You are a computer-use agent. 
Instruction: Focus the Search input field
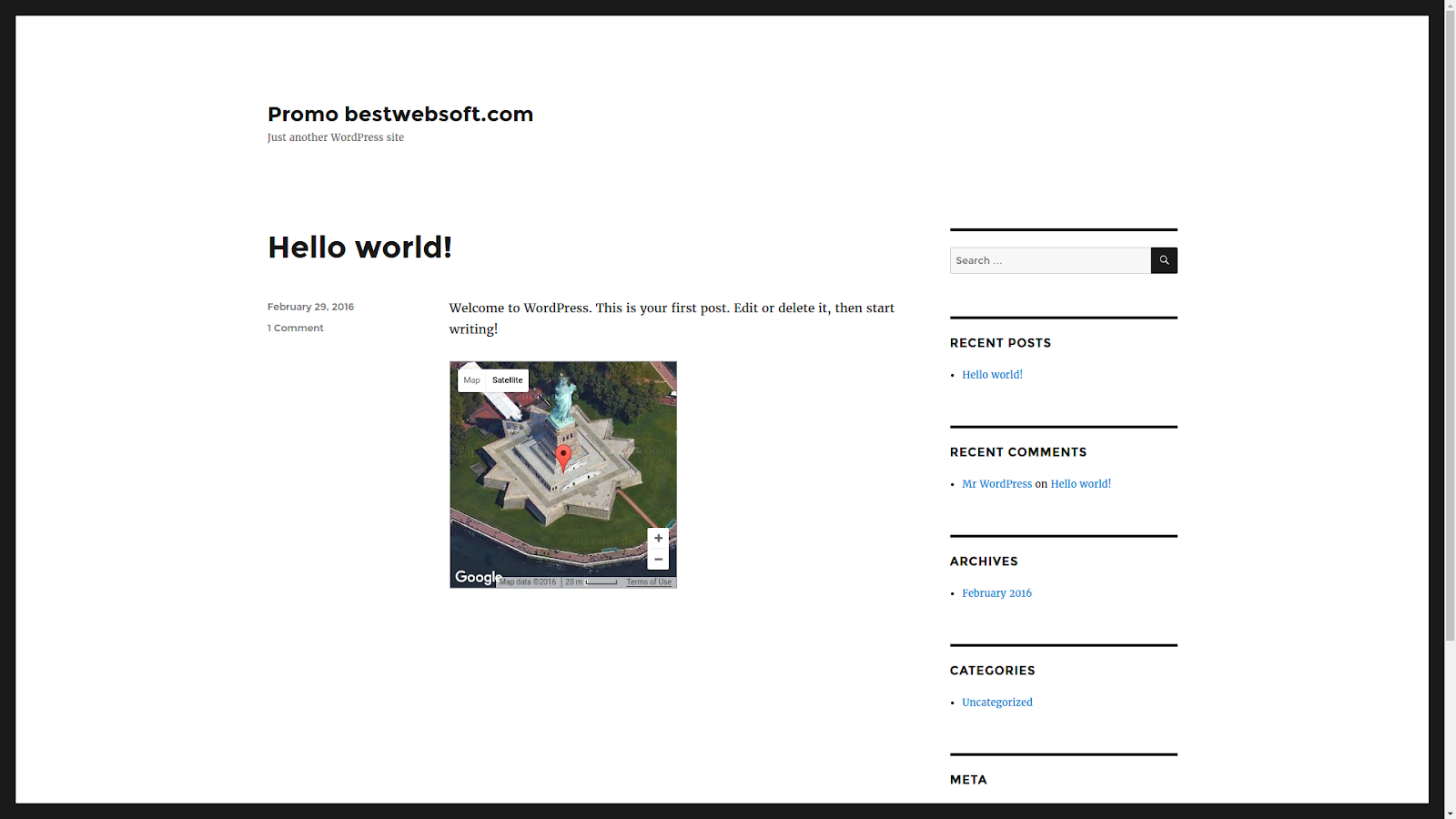[1050, 260]
